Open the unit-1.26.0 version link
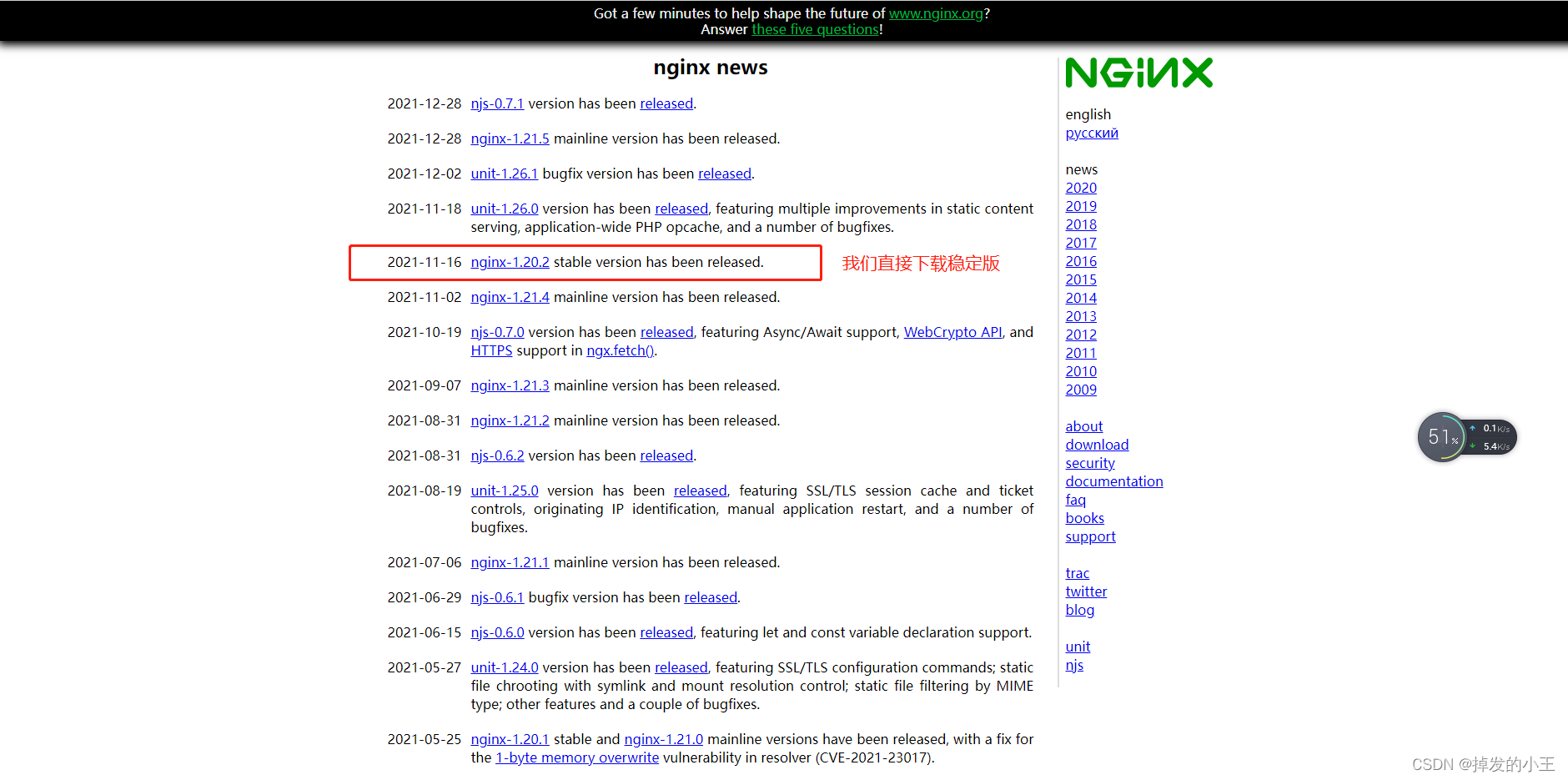 coord(505,209)
